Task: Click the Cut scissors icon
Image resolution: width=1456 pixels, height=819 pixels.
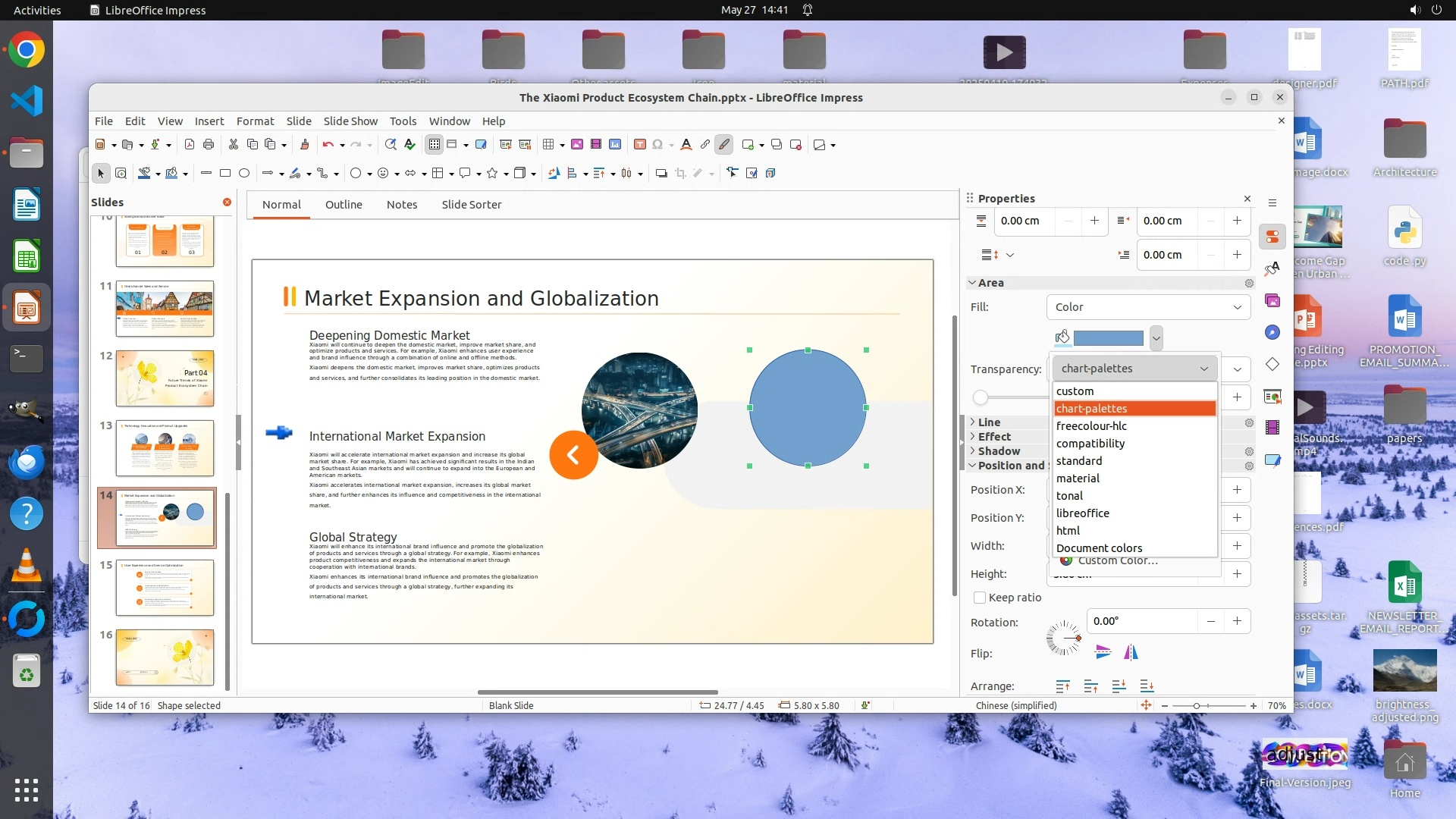Action: [233, 144]
